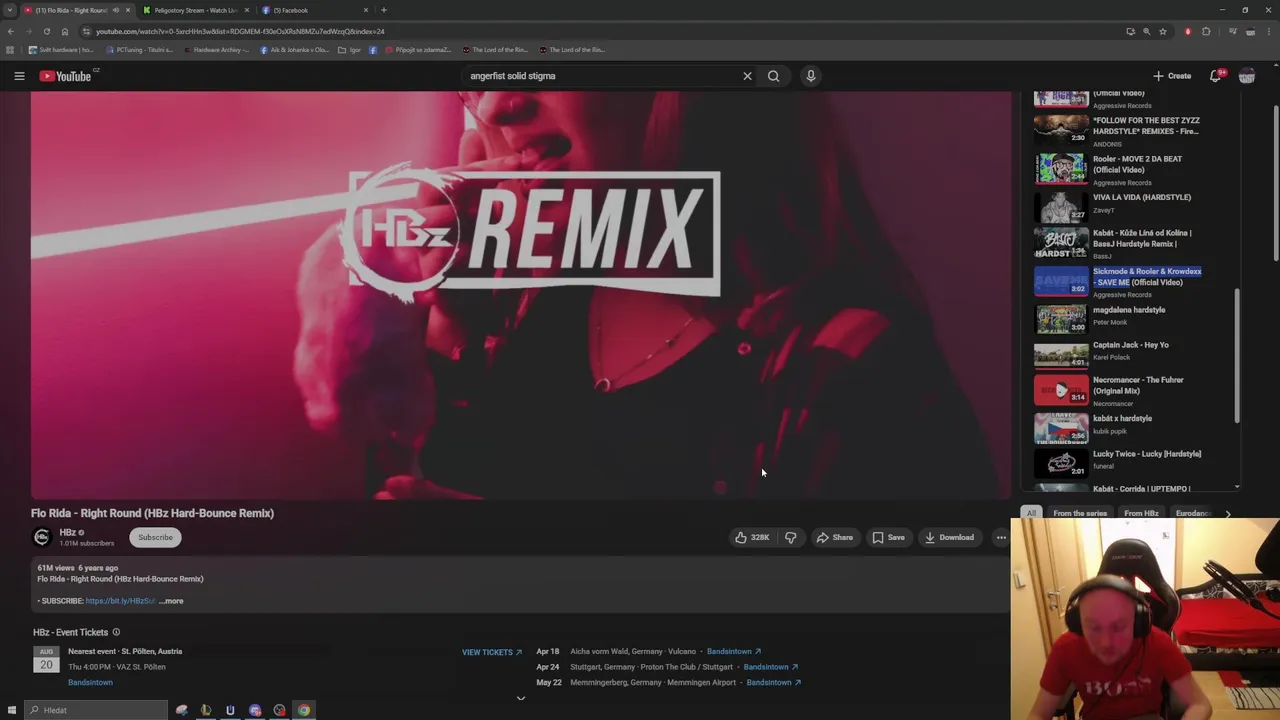Open the browser home page button

65,31
